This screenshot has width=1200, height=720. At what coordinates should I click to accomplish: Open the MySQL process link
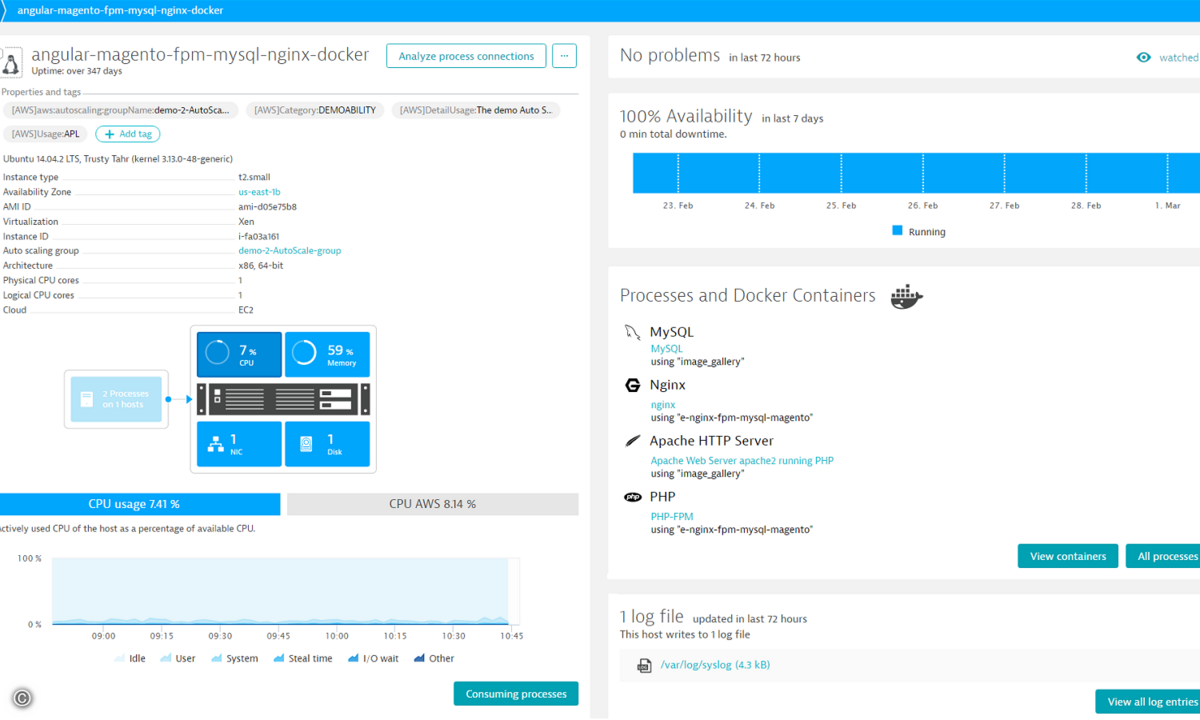click(x=666, y=349)
